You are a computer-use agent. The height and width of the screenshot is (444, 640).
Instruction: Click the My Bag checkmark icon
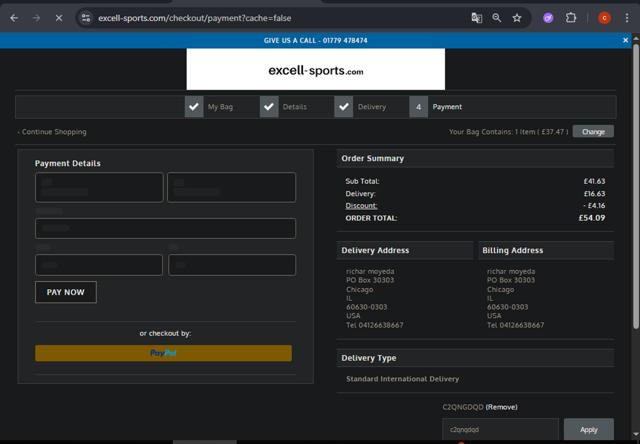click(194, 107)
